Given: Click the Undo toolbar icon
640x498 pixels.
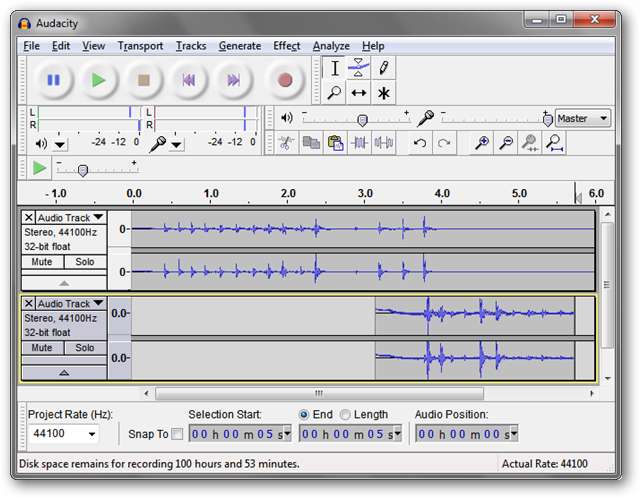Looking at the screenshot, I should click(x=420, y=143).
